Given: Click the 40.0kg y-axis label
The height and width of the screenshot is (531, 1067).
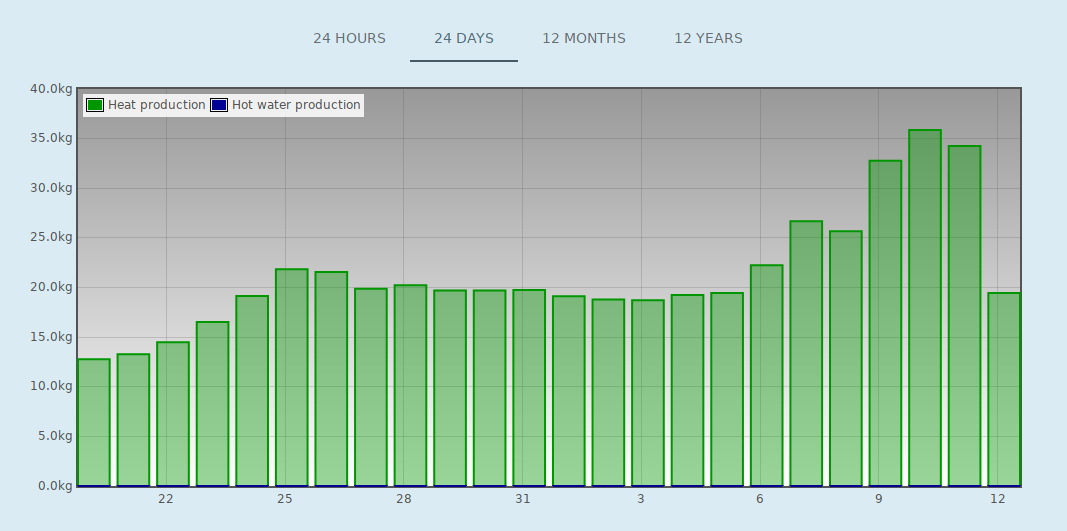Looking at the screenshot, I should tap(51, 89).
